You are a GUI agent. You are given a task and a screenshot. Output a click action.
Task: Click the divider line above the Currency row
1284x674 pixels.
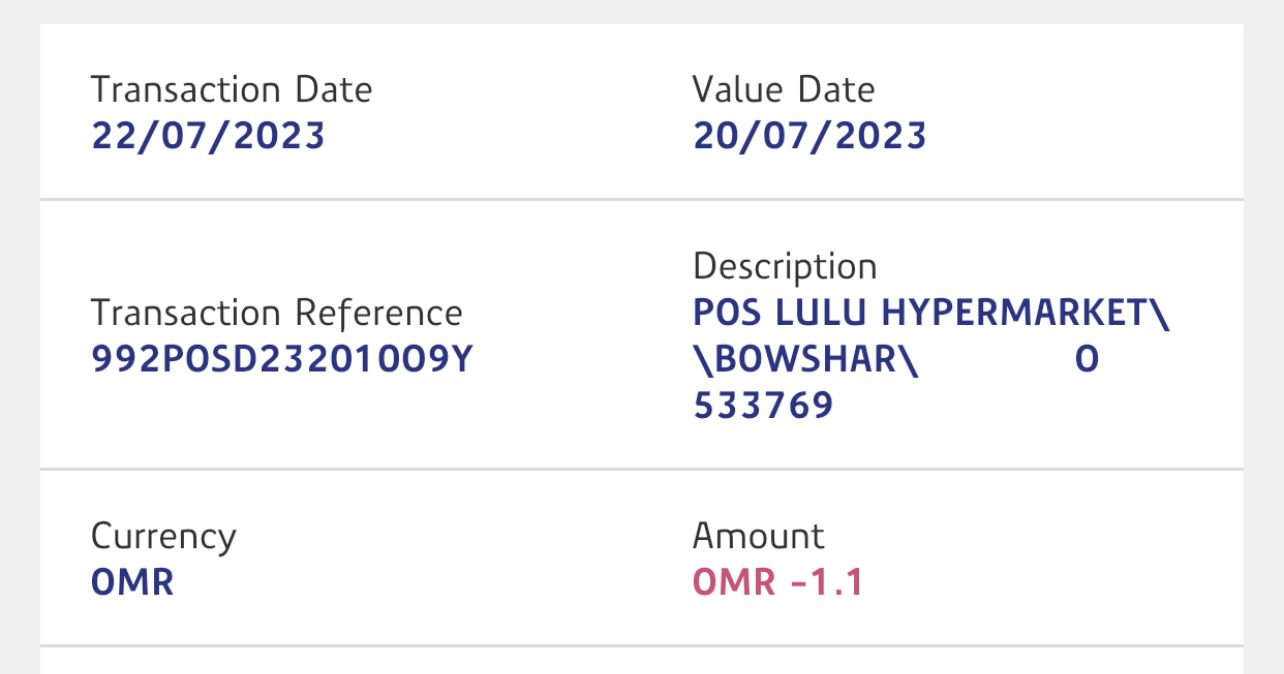[x=641, y=468]
